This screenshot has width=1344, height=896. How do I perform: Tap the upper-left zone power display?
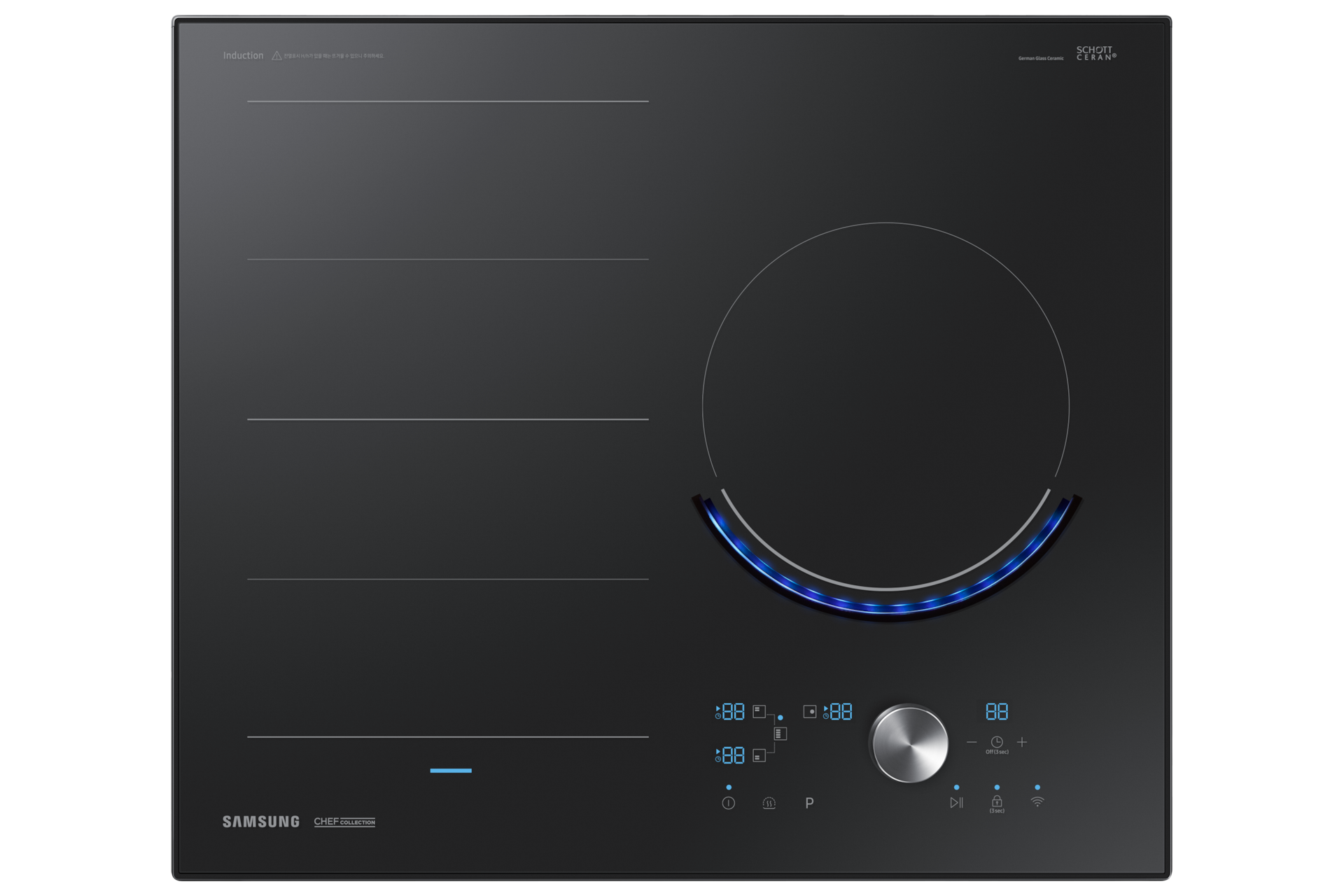(733, 713)
